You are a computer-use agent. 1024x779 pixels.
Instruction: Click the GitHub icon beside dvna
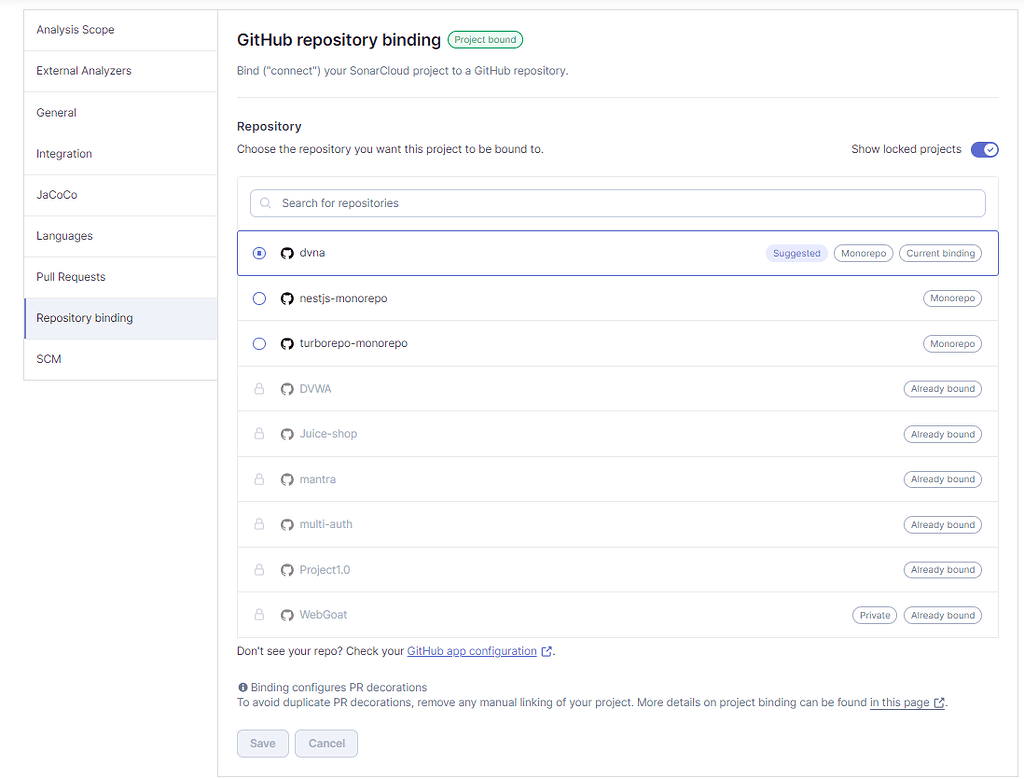pyautogui.click(x=287, y=253)
